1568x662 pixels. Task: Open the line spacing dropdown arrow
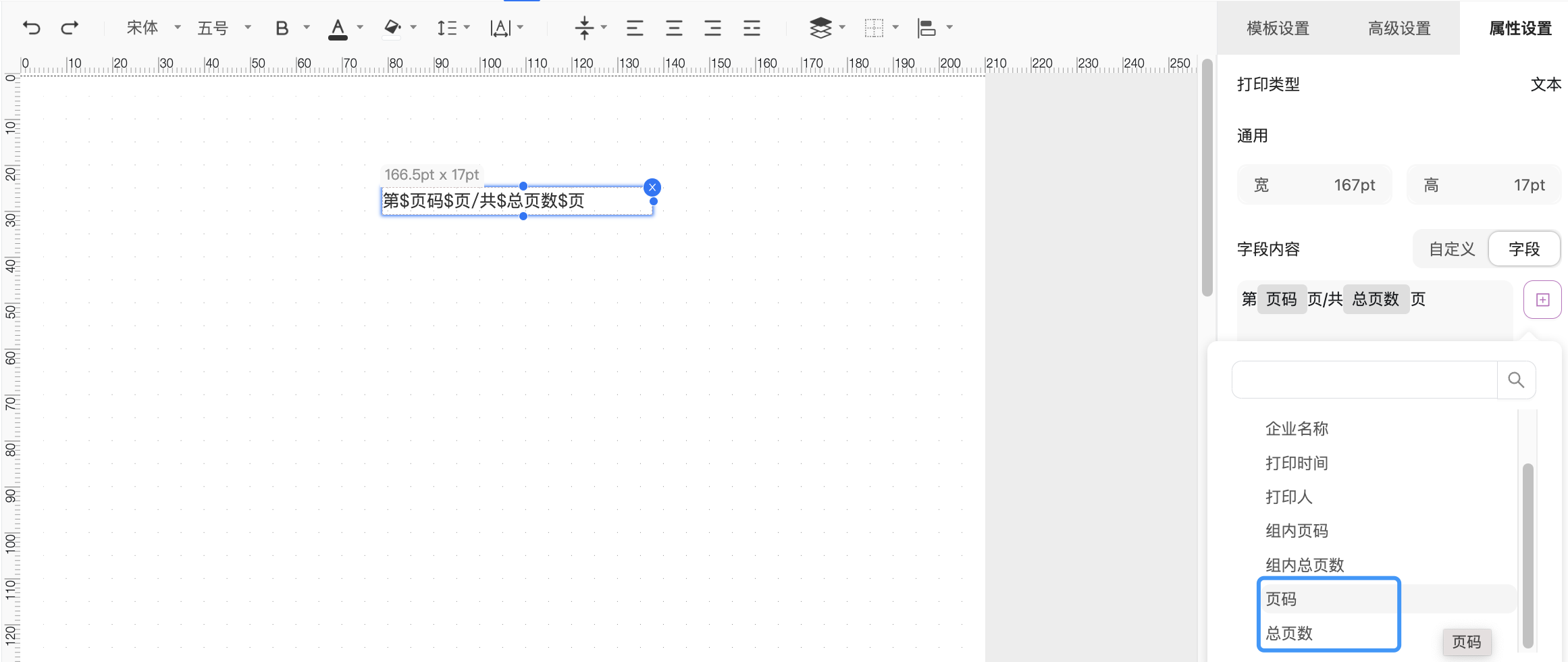click(x=467, y=28)
